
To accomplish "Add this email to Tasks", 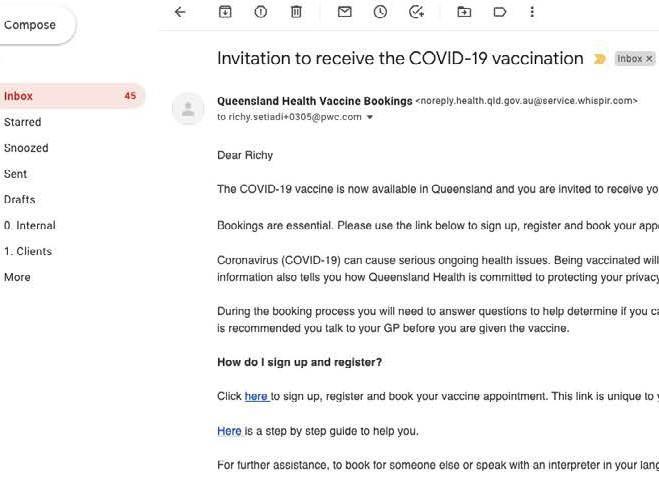I will (416, 12).
